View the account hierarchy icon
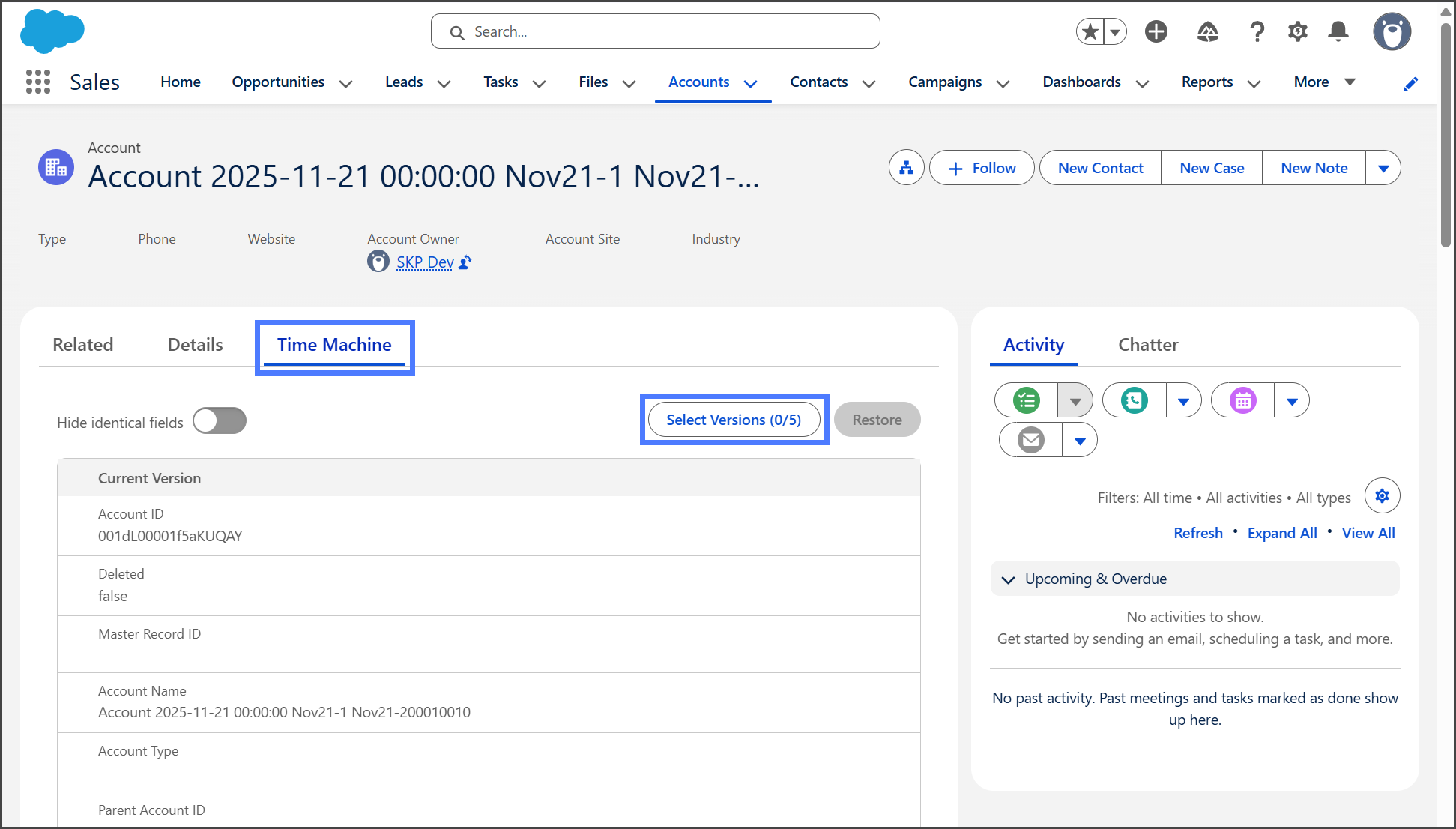Screen dimensions: 1456x829 tap(906, 168)
